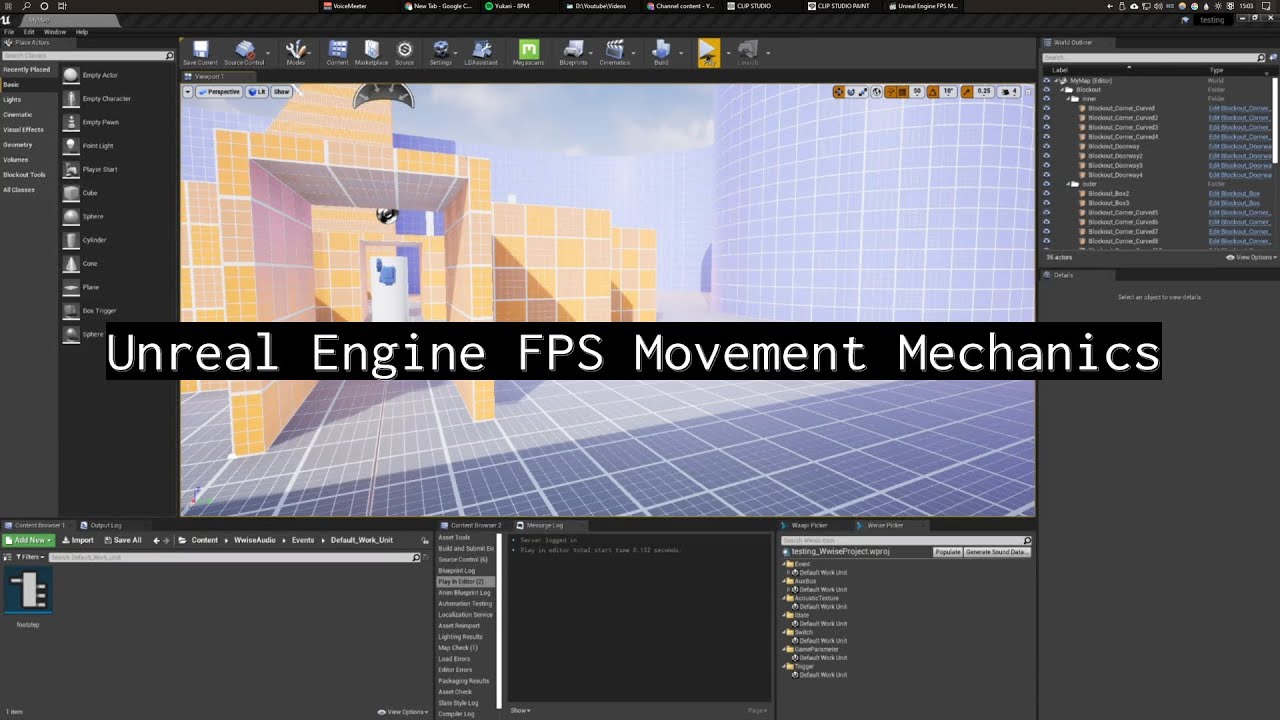Open Content Browser View Options
This screenshot has height=720, width=1280.
(403, 712)
